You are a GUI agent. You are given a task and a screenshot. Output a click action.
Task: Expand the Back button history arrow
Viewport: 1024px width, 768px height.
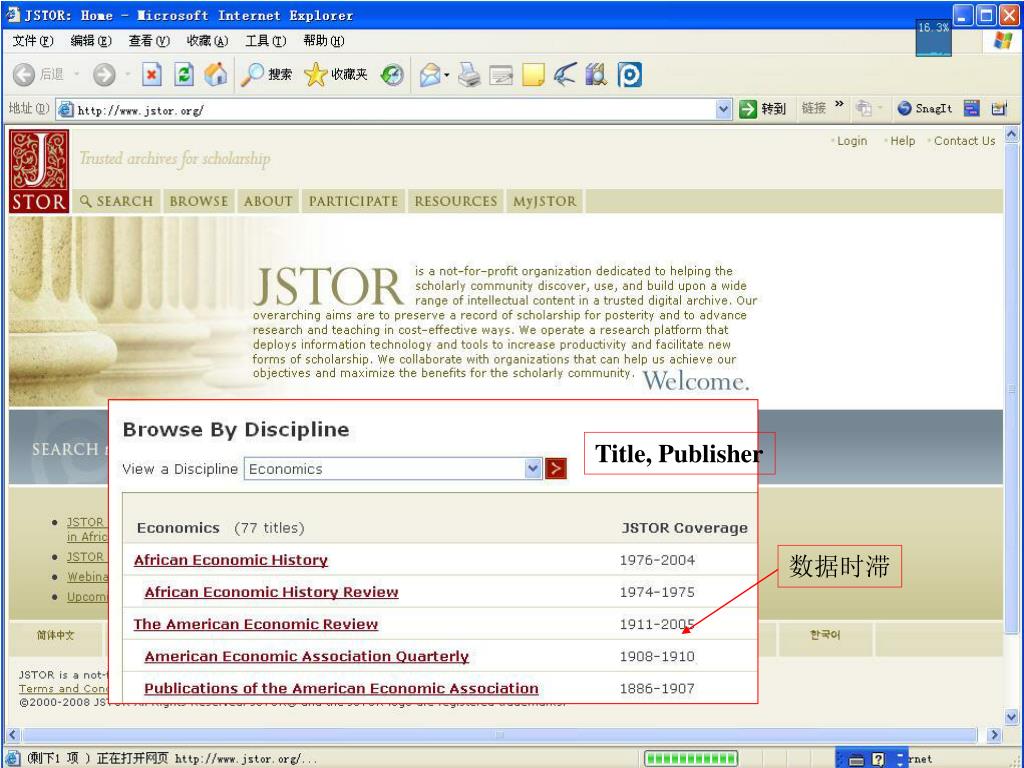point(76,74)
